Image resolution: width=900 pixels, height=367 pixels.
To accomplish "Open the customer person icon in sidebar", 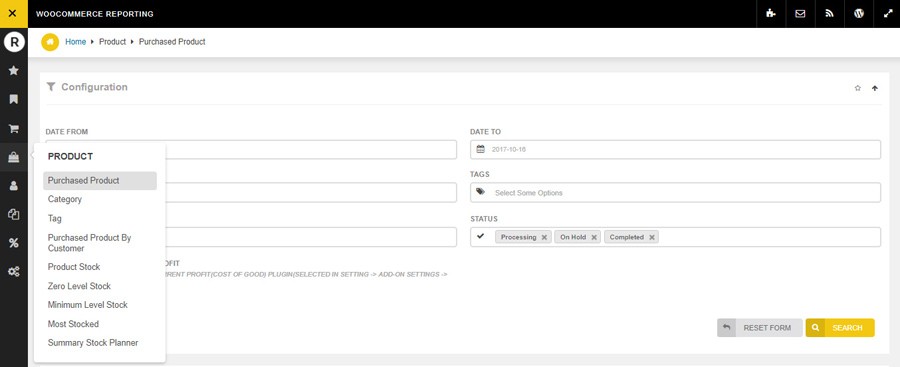I will tap(14, 186).
